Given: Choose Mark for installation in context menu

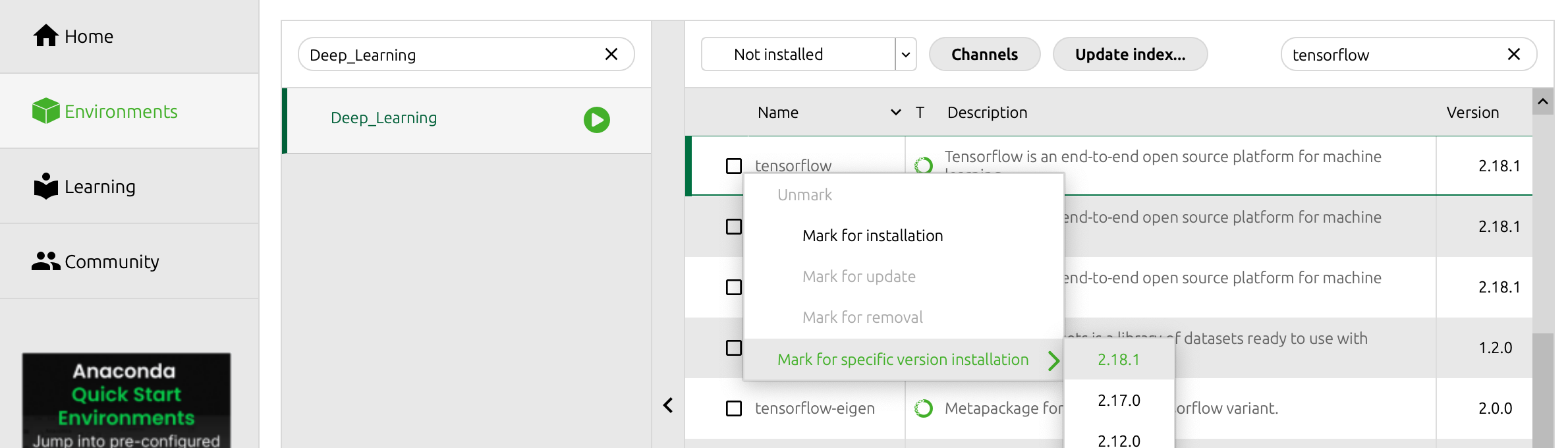Looking at the screenshot, I should [x=872, y=236].
